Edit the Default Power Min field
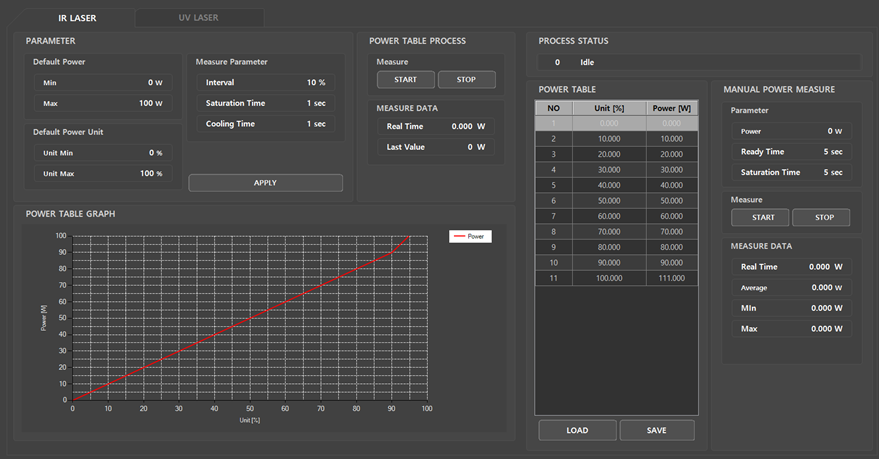Image resolution: width=879 pixels, height=459 pixels. tap(103, 82)
